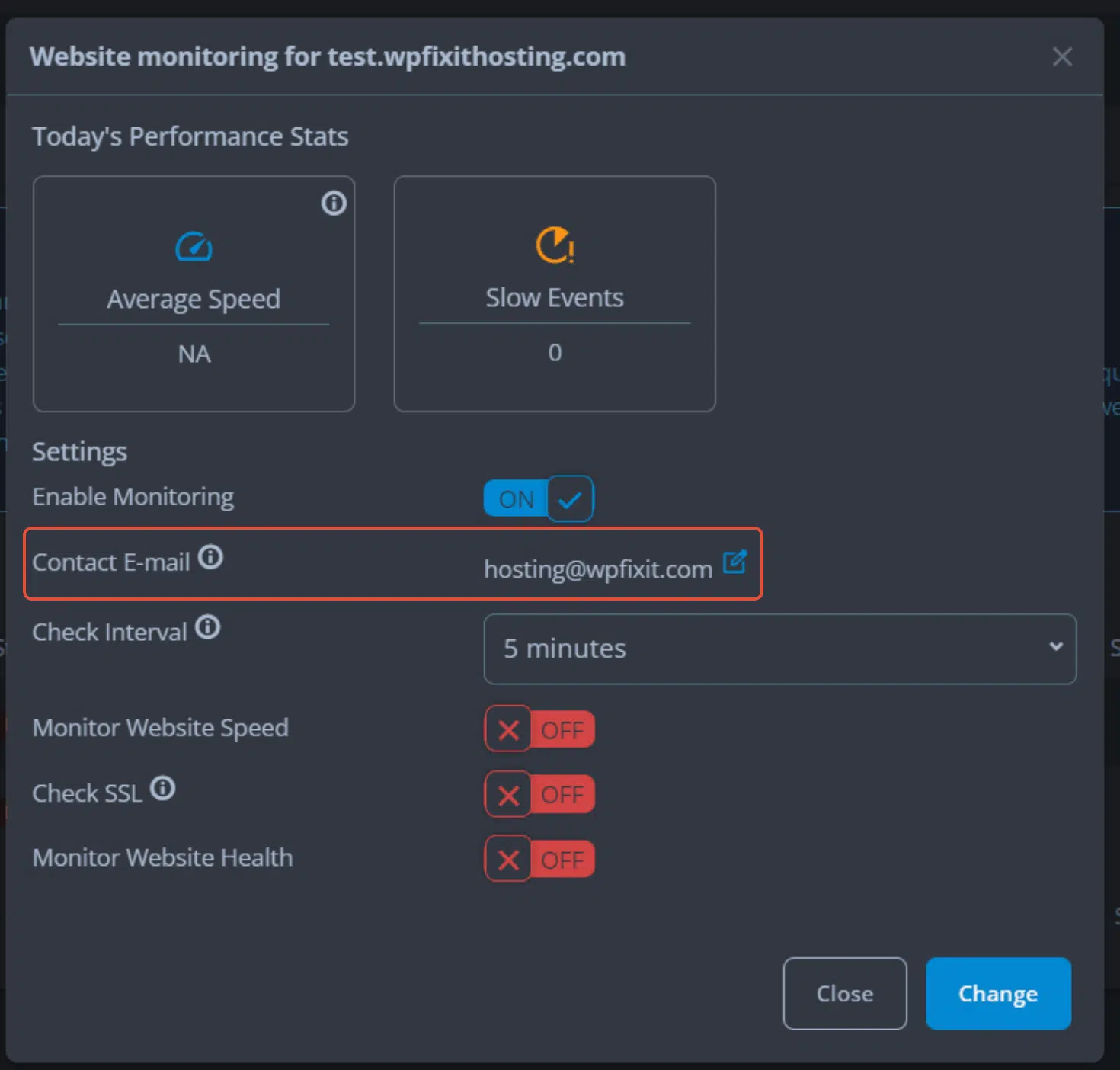Turn on the Check SSL toggle
Viewport: 1120px width, 1070px height.
point(539,794)
